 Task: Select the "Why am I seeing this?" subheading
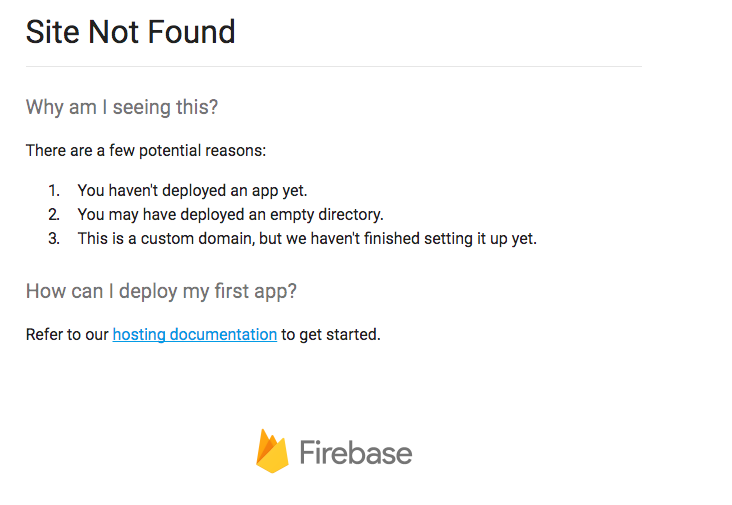pyautogui.click(x=121, y=107)
